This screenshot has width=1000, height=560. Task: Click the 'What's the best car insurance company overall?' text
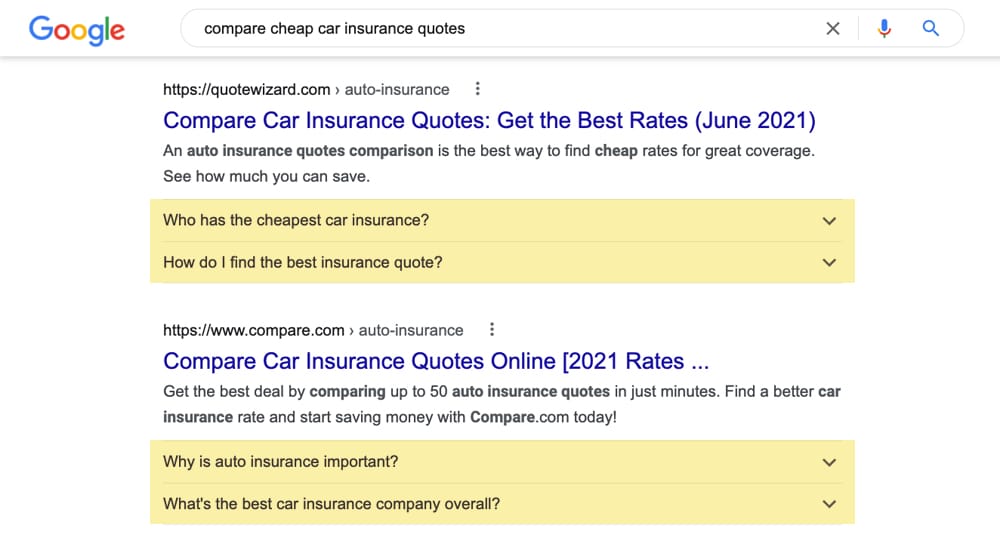(x=331, y=504)
